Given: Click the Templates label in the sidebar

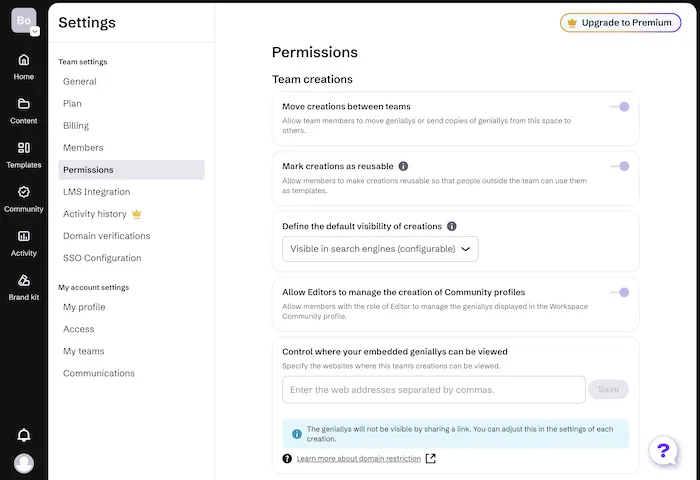Looking at the screenshot, I should 24,165.
